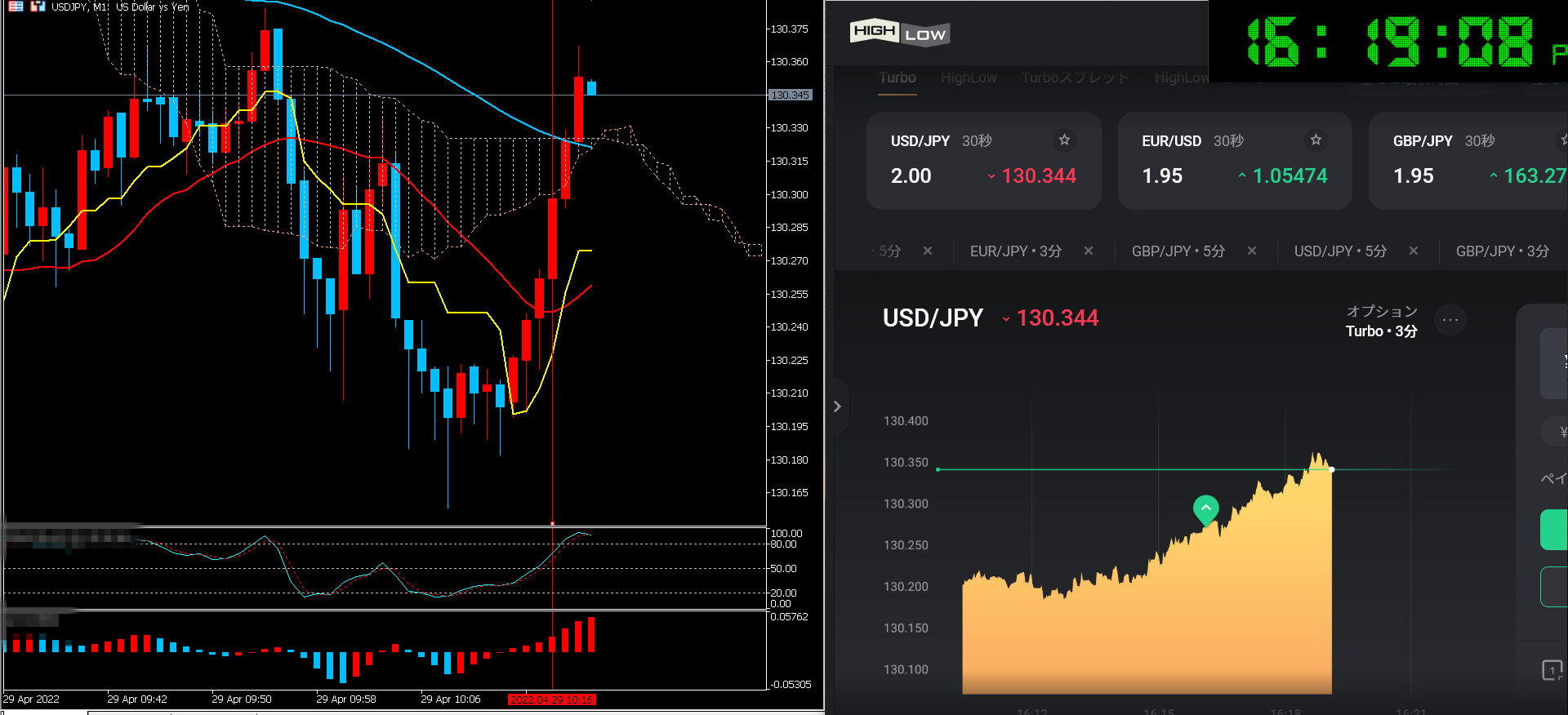Click the USDJPY,M1 chart title text
The image size is (1568, 715).
pyautogui.click(x=120, y=7)
